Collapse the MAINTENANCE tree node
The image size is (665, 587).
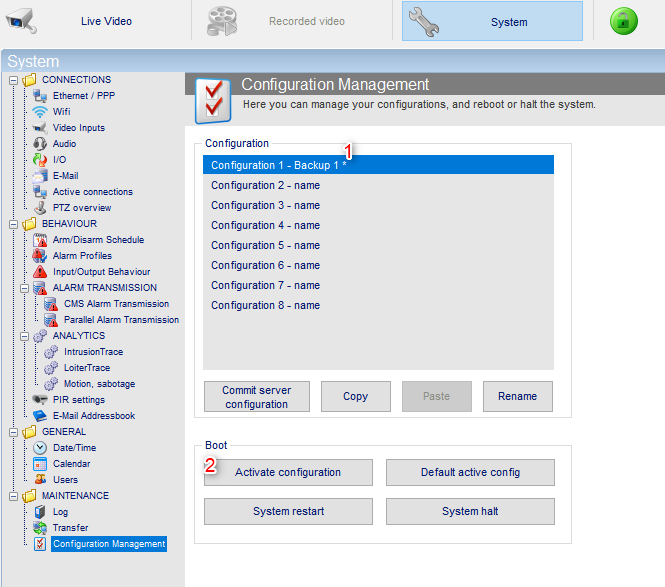click(x=14, y=496)
